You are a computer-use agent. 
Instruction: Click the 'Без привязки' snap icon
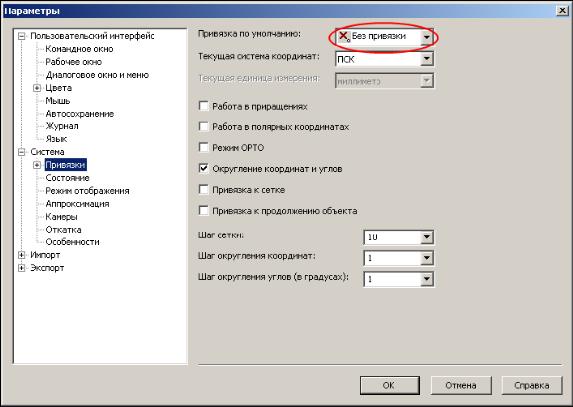pyautogui.click(x=343, y=36)
